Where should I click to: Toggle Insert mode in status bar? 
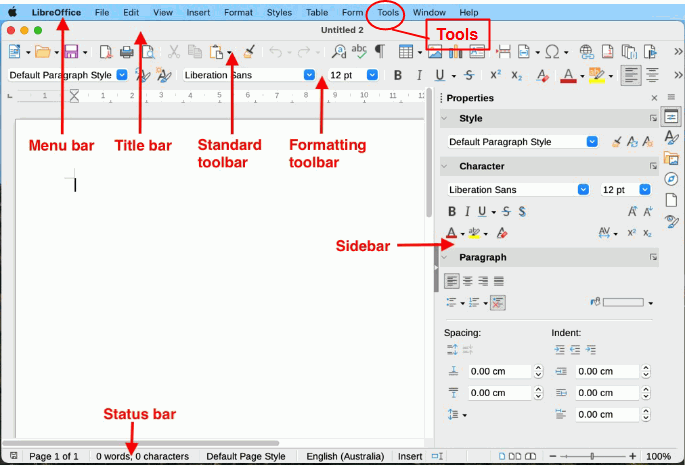point(410,456)
